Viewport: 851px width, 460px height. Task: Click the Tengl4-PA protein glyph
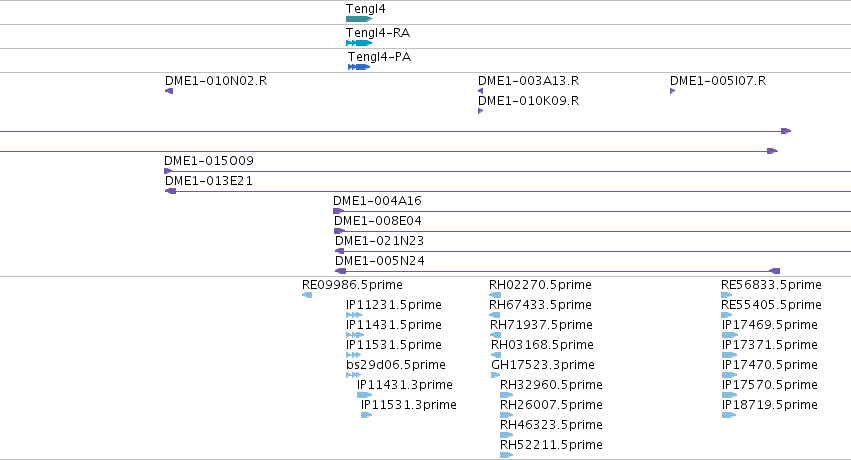359,67
